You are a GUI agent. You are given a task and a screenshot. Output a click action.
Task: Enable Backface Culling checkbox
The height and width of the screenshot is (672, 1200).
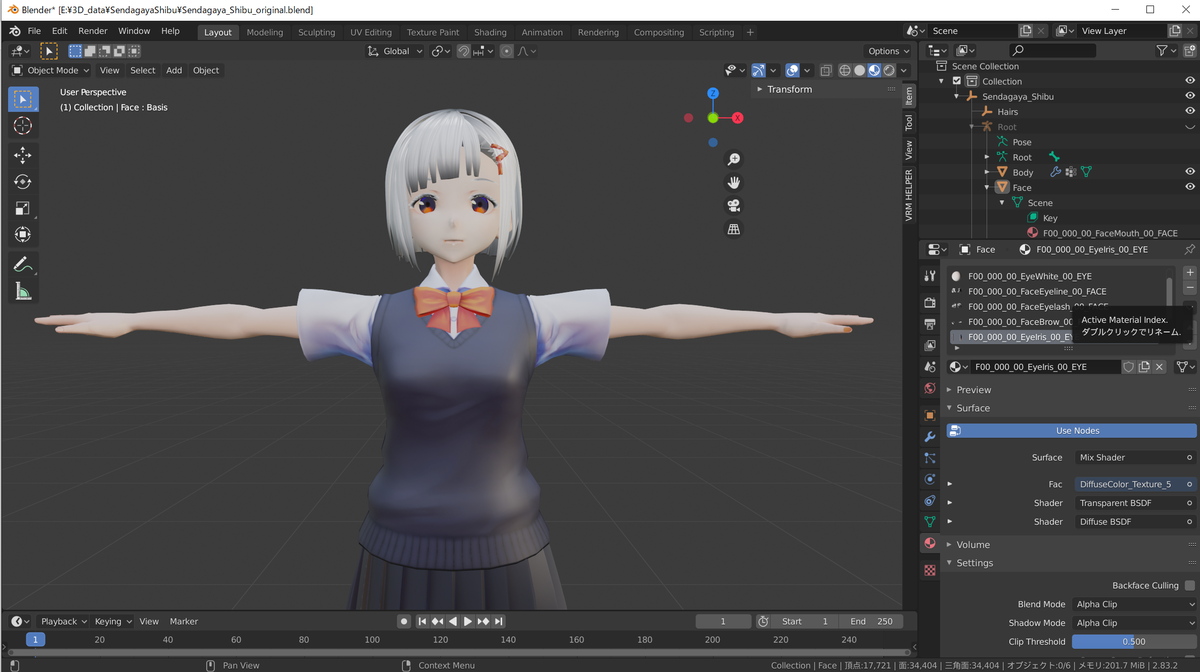(x=1190, y=585)
